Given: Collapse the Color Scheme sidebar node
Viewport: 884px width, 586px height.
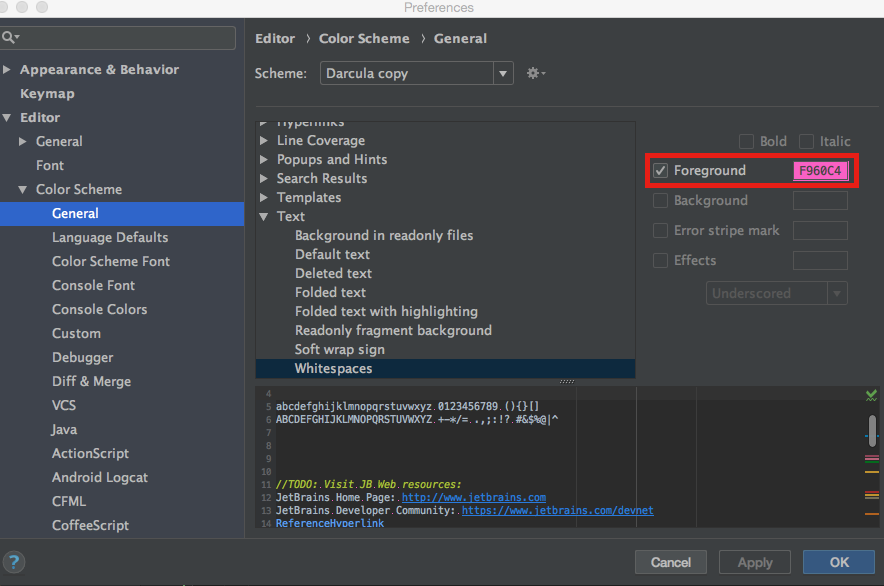Looking at the screenshot, I should coord(23,190).
